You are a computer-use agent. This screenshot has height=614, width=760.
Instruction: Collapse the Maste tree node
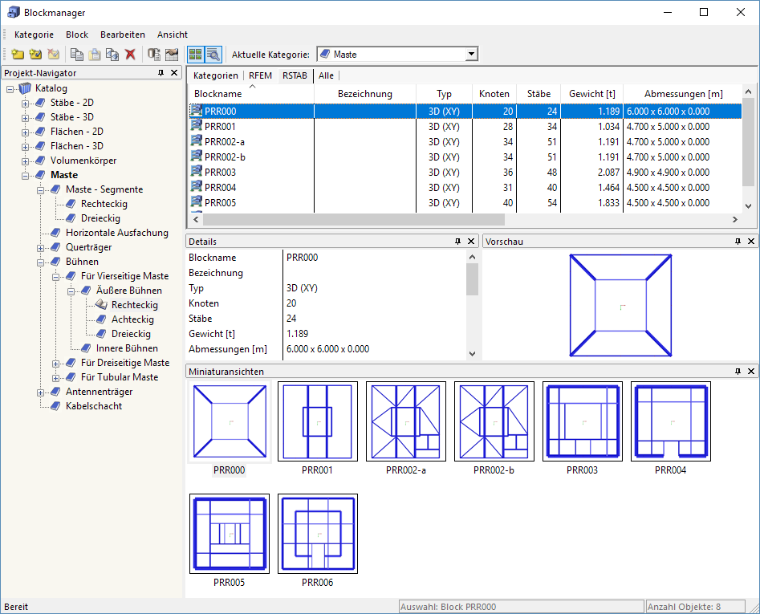pos(25,175)
